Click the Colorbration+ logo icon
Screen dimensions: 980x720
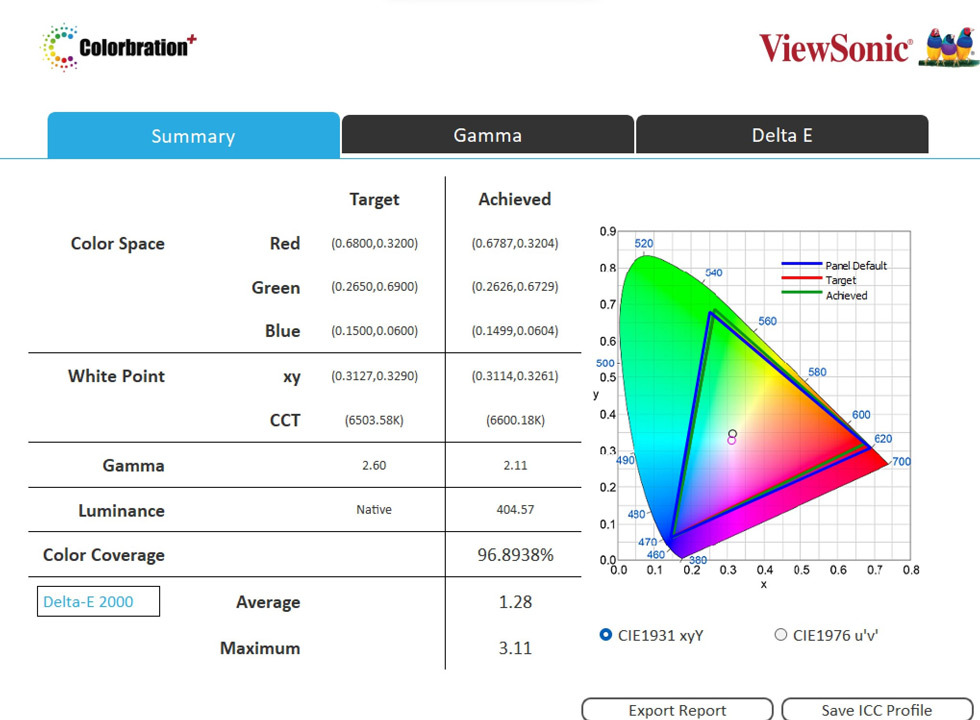(60, 46)
